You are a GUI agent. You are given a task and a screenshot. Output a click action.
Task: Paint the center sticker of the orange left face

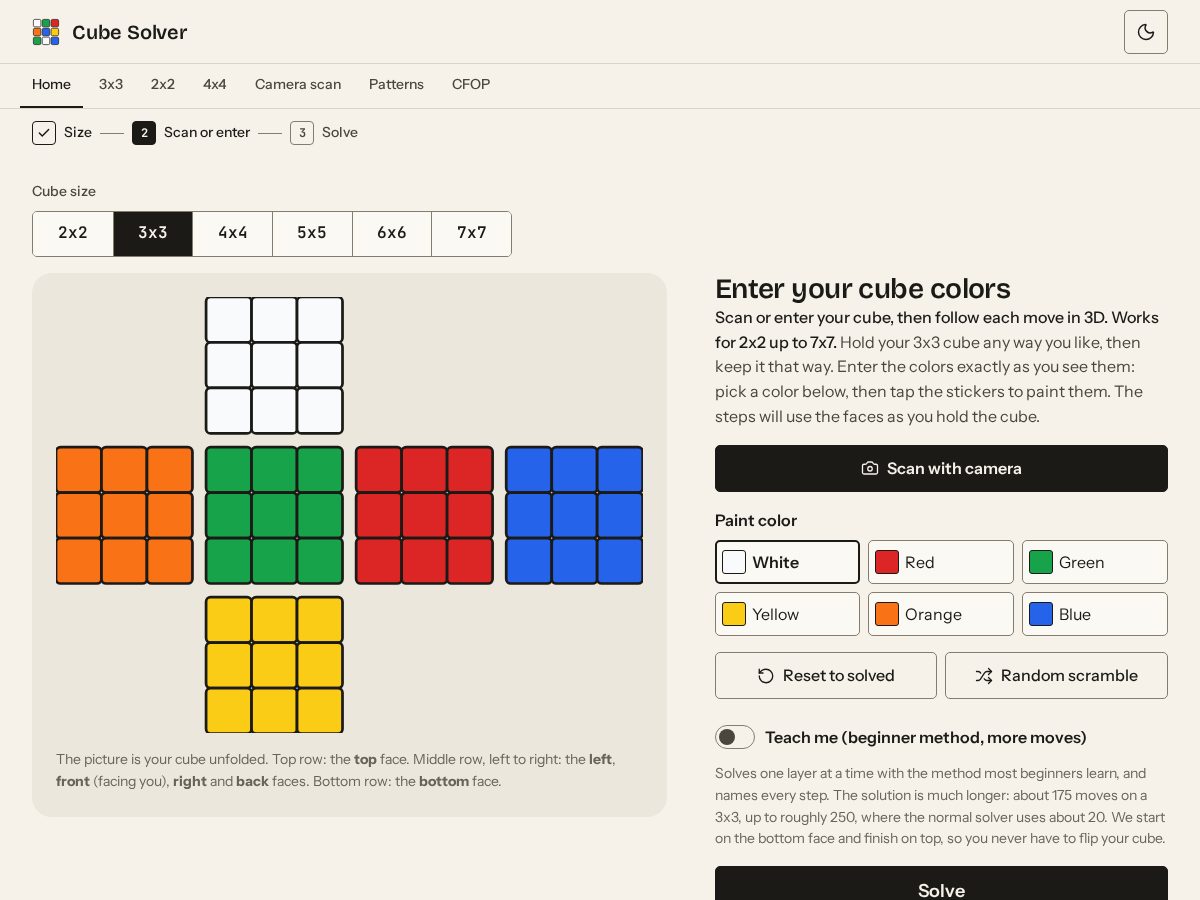click(x=124, y=515)
